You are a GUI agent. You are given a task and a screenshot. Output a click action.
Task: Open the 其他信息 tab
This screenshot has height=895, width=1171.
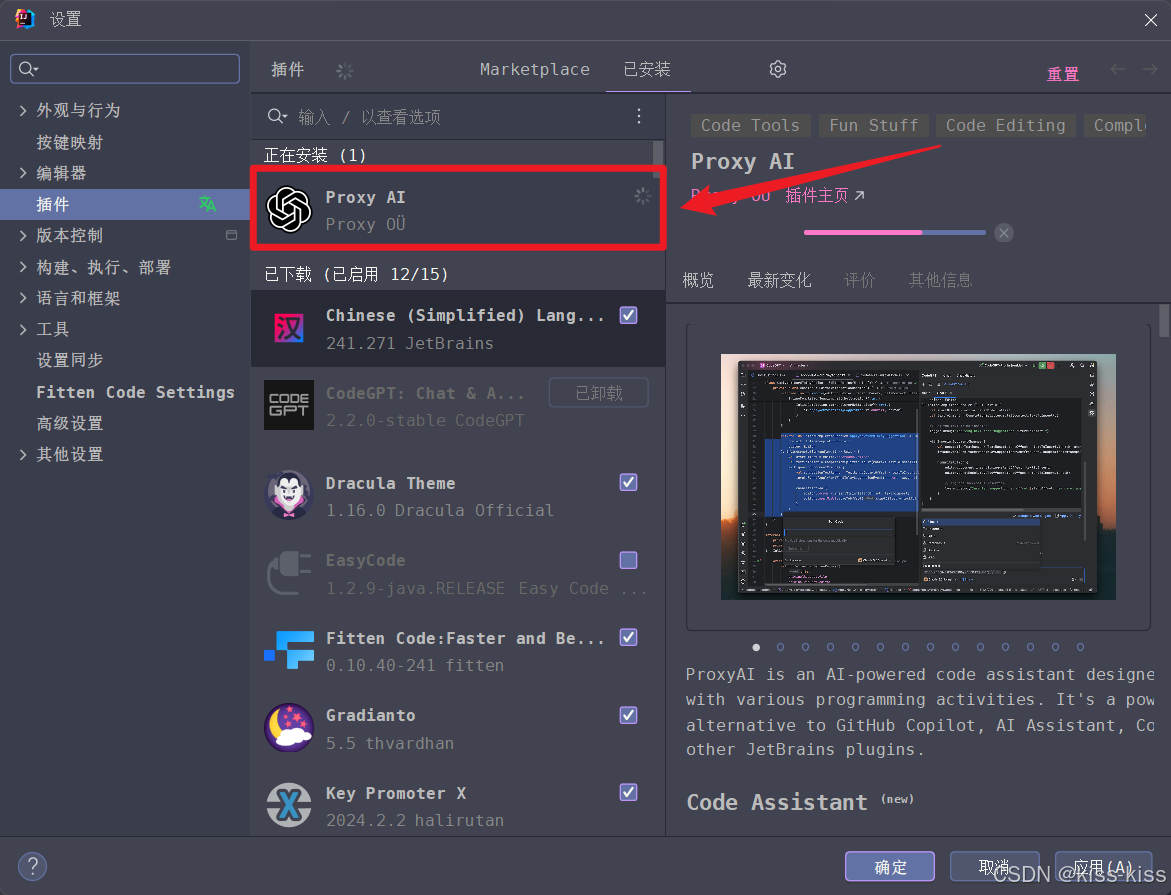point(940,280)
